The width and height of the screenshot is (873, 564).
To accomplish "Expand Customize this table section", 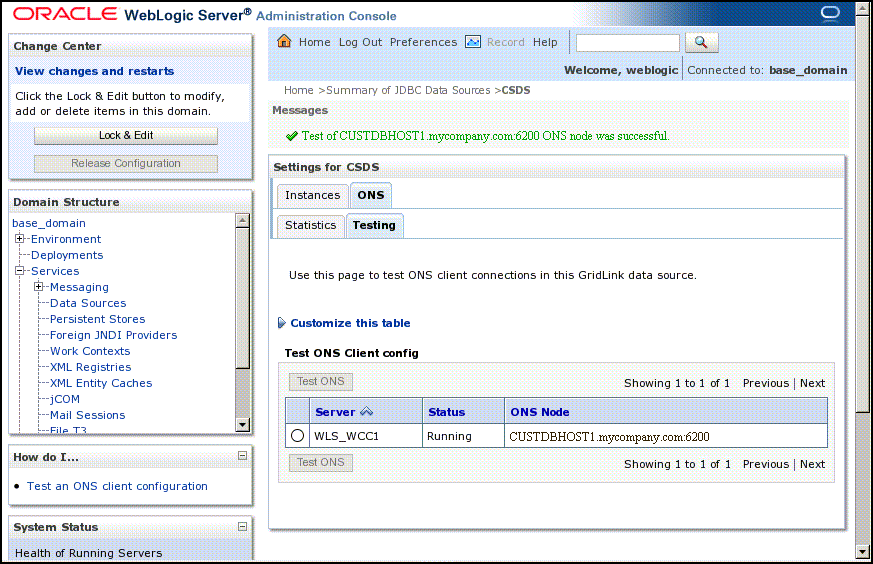I will click(x=282, y=323).
